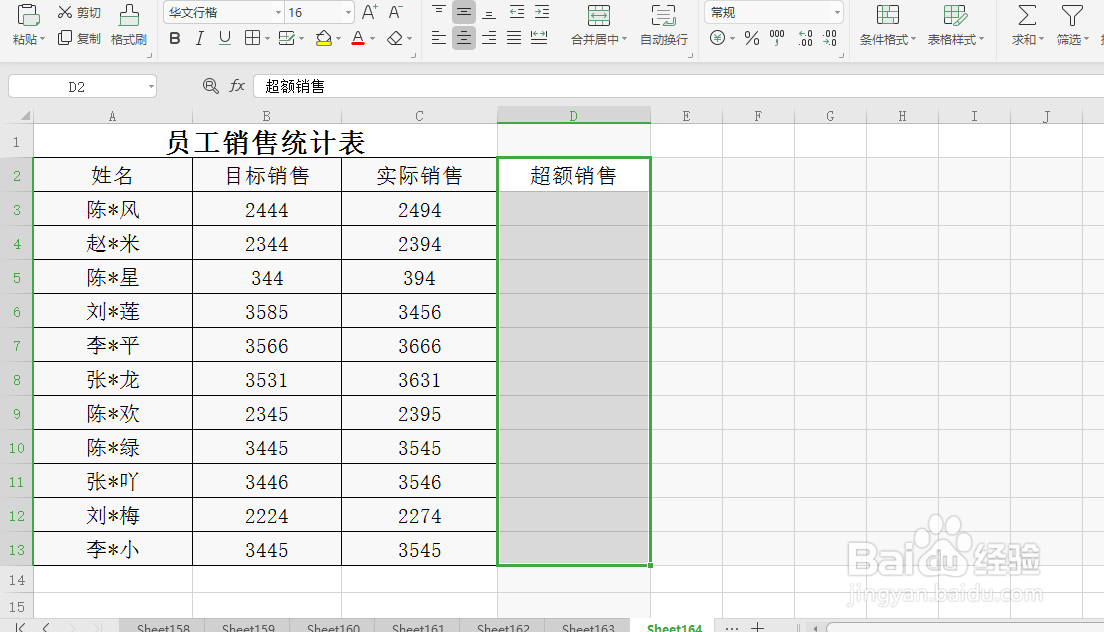Apply cell borders icon
The height and width of the screenshot is (632, 1104).
click(252, 38)
